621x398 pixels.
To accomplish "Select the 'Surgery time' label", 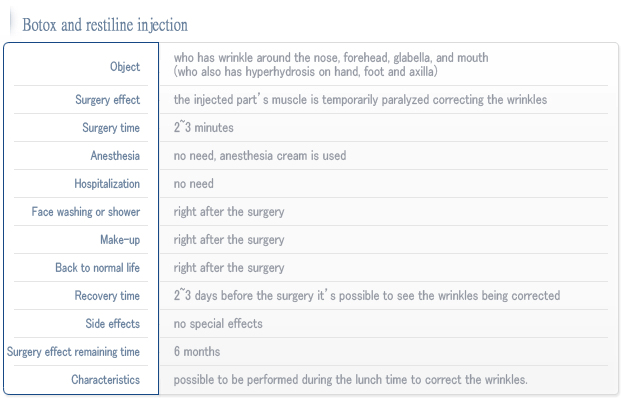I will (111, 128).
